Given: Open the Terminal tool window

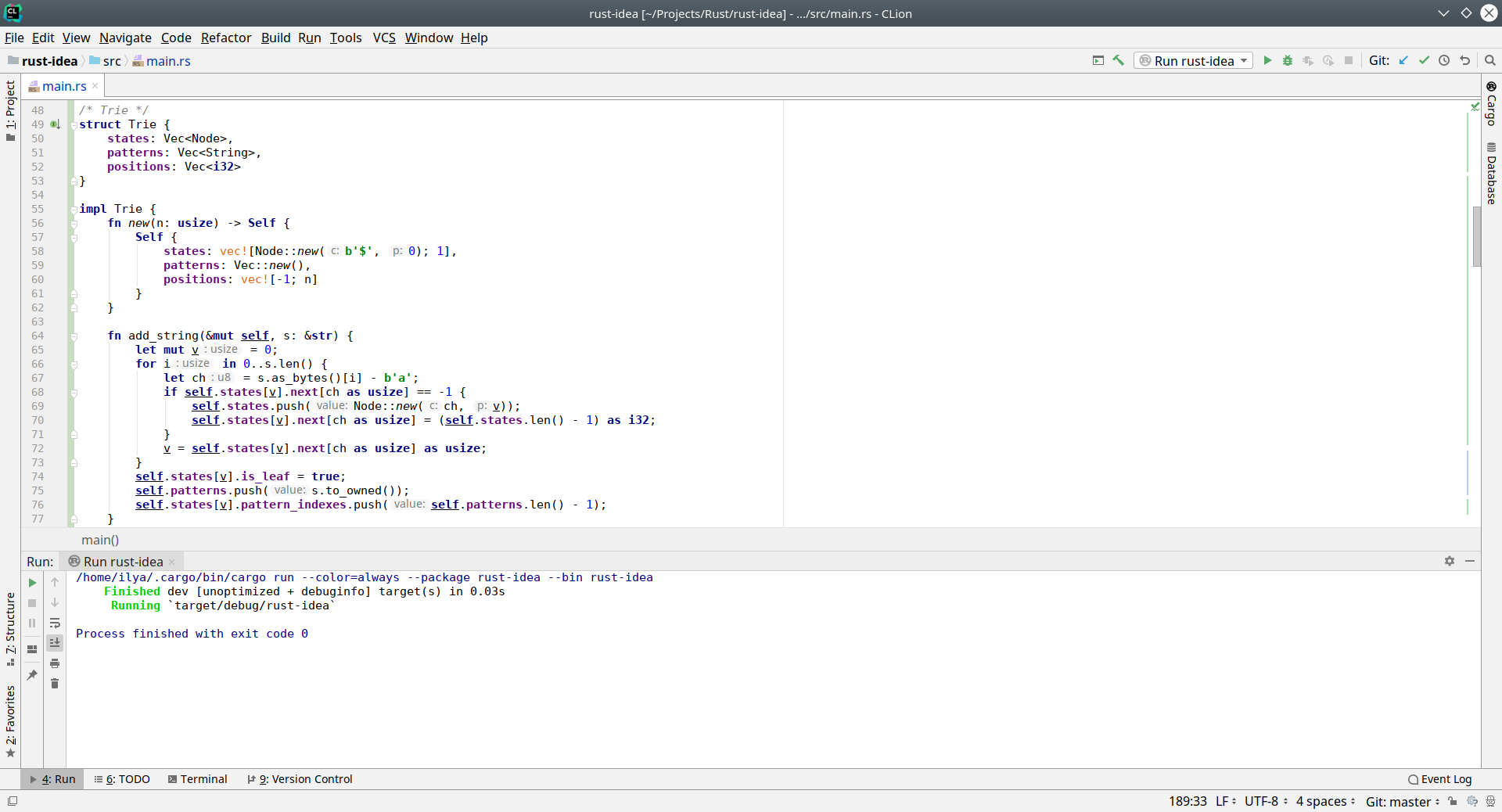Looking at the screenshot, I should (197, 779).
